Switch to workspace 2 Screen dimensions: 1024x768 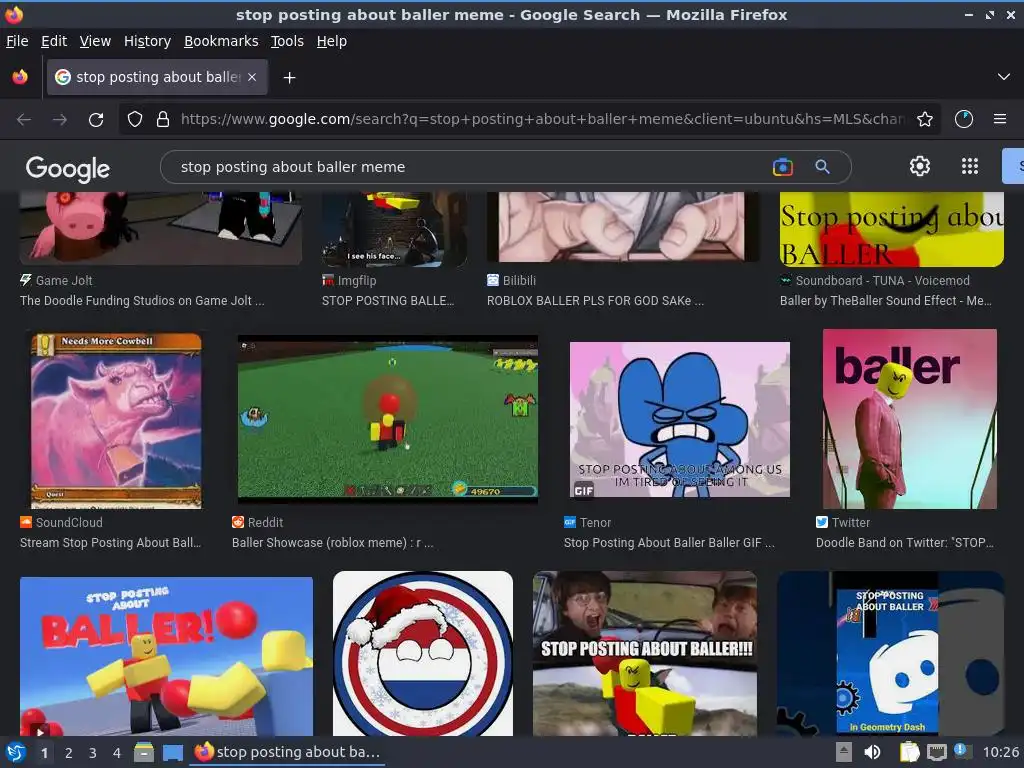69,753
